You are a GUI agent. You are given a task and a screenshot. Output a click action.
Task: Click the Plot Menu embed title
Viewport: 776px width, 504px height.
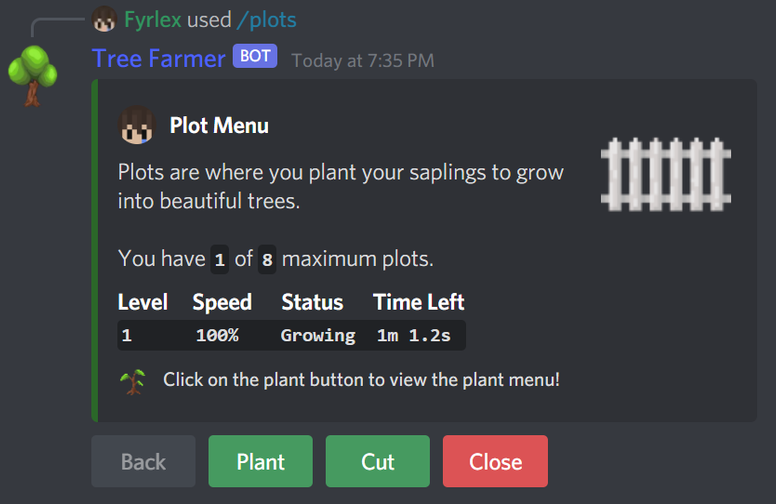coord(219,125)
